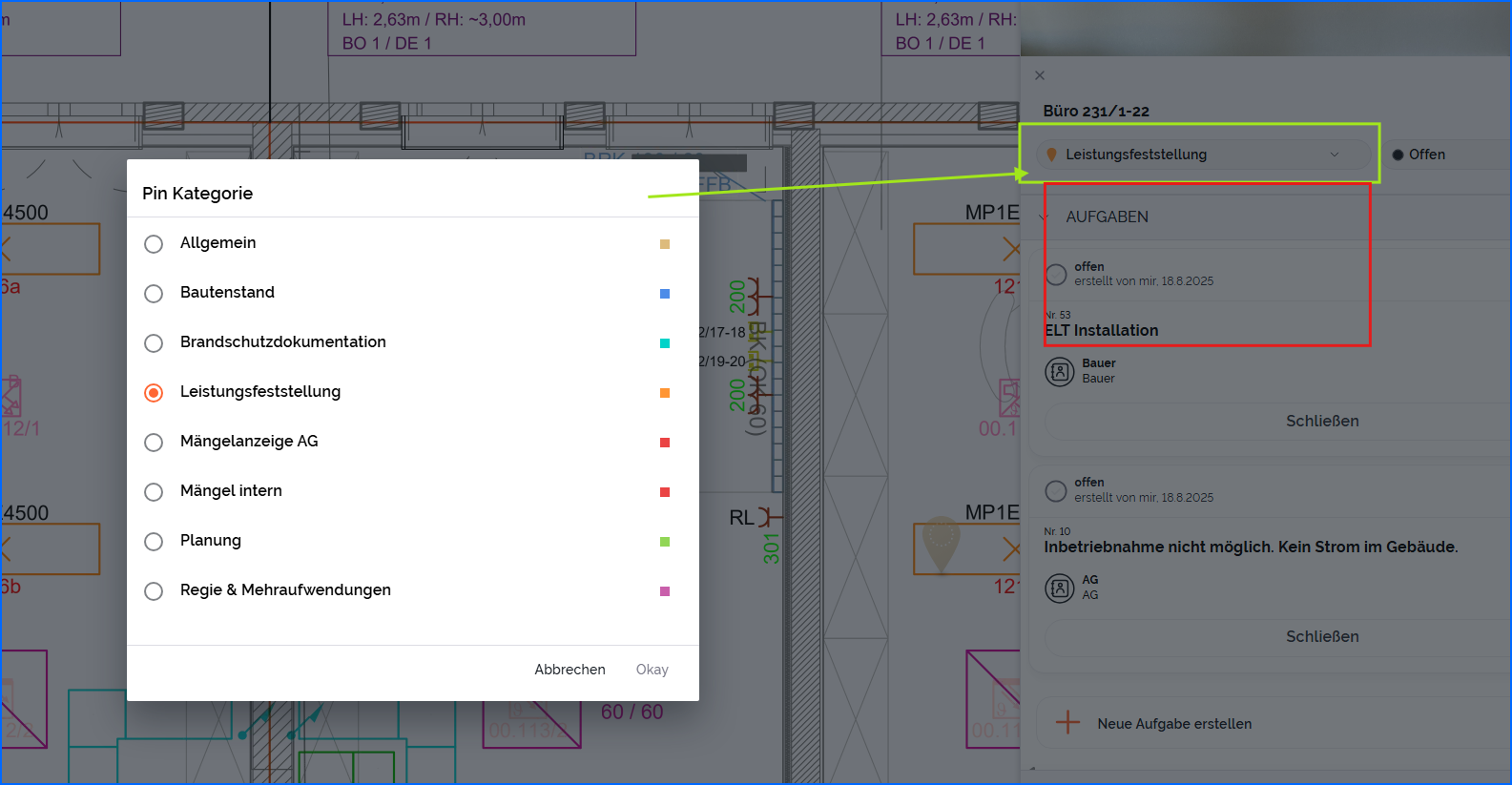The image size is (1512, 785).
Task: Click the teal Brandschutzdokumentation color square
Action: [665, 343]
